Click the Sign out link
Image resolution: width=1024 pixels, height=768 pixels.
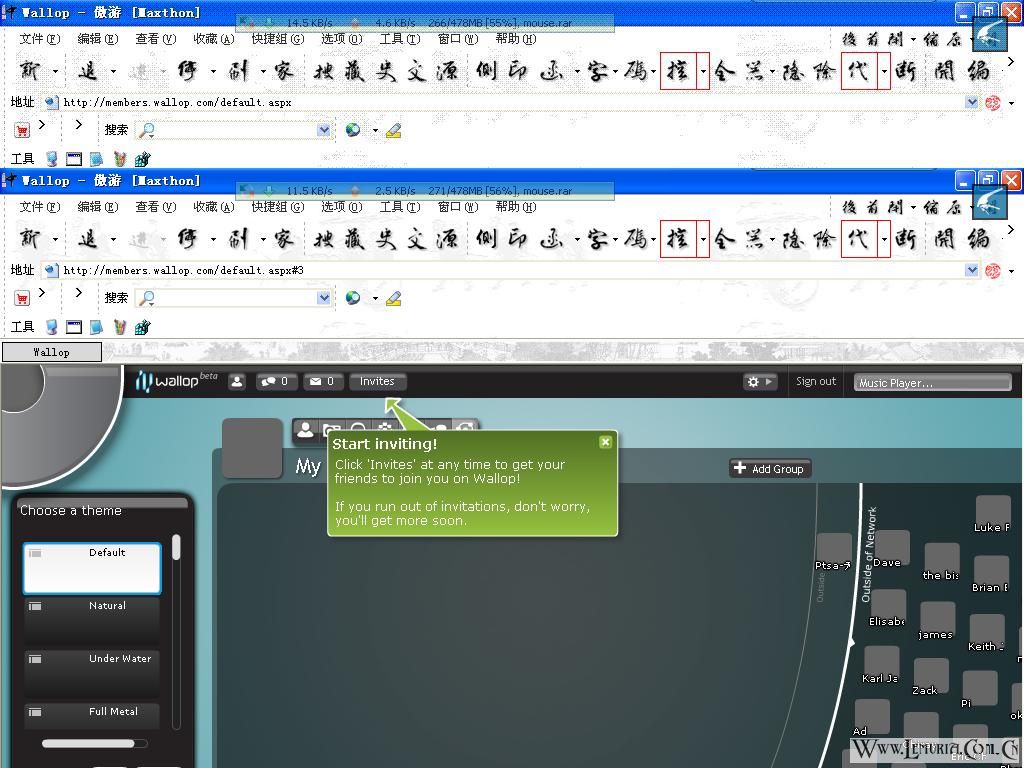[816, 381]
